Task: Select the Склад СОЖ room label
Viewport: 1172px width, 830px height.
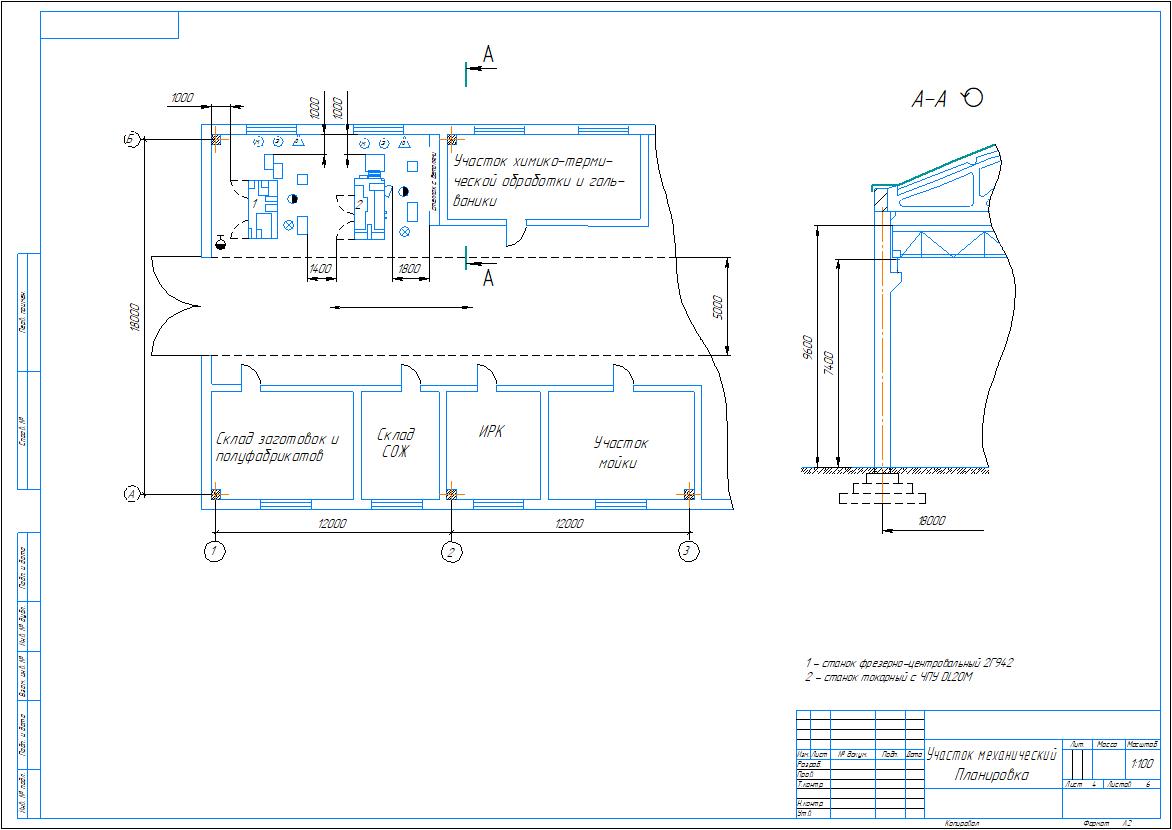Action: (x=395, y=442)
